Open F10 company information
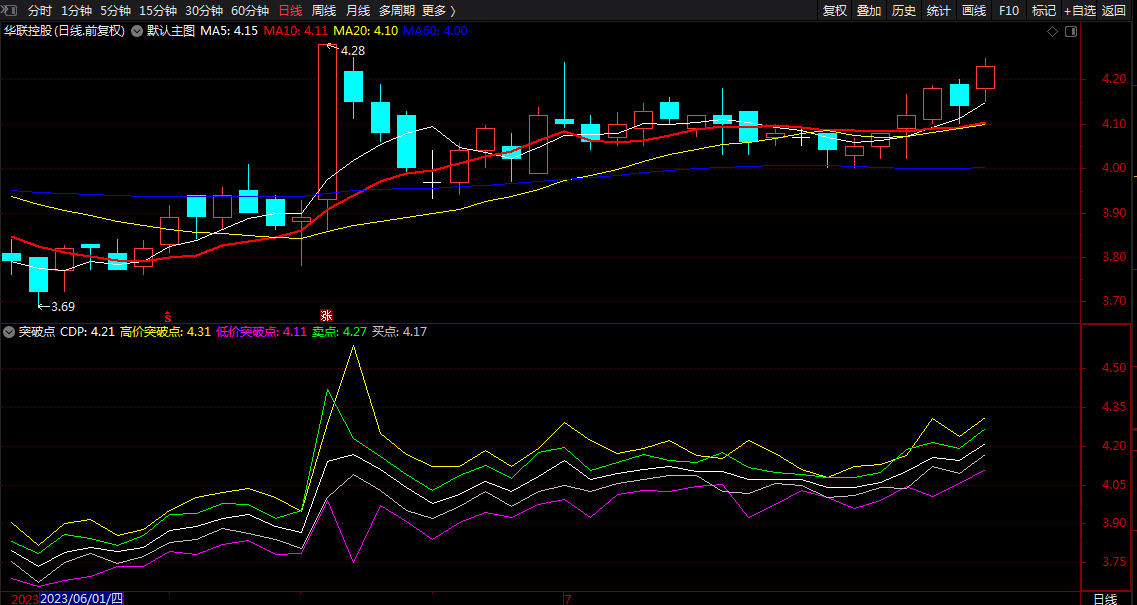 1009,10
